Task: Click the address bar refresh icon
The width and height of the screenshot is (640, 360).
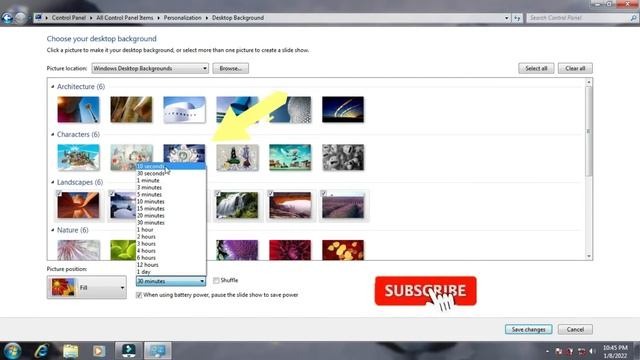Action: (x=517, y=18)
